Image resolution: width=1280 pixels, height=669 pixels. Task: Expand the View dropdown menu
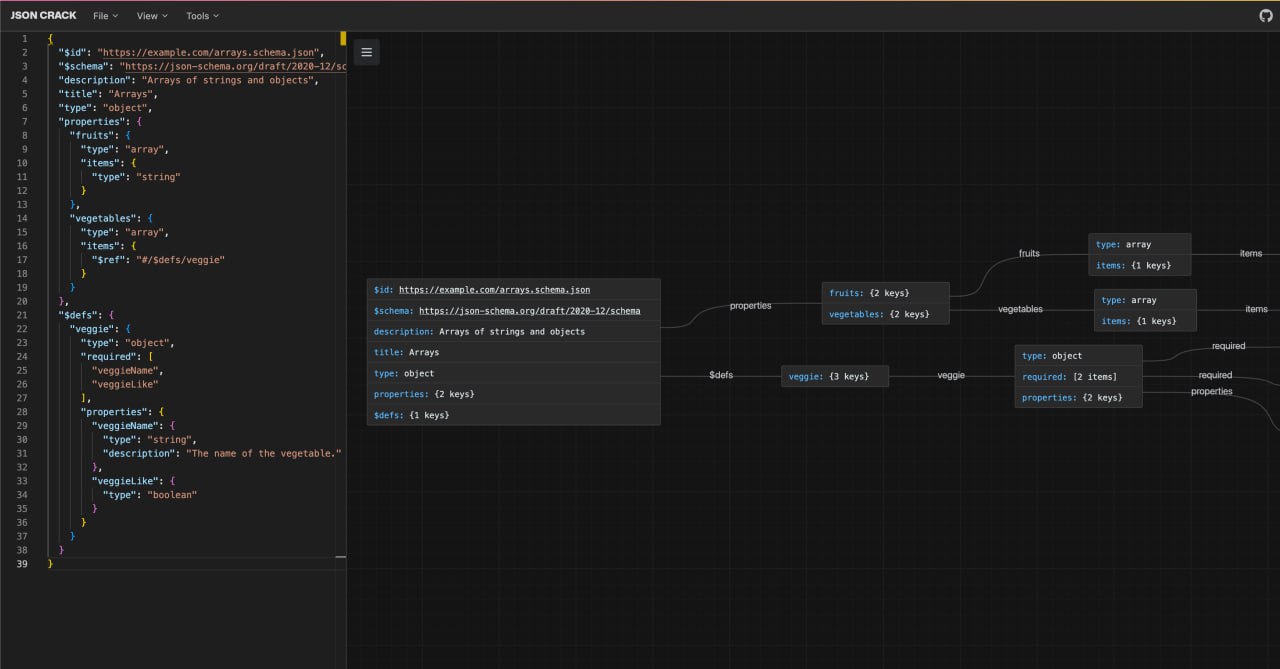152,16
